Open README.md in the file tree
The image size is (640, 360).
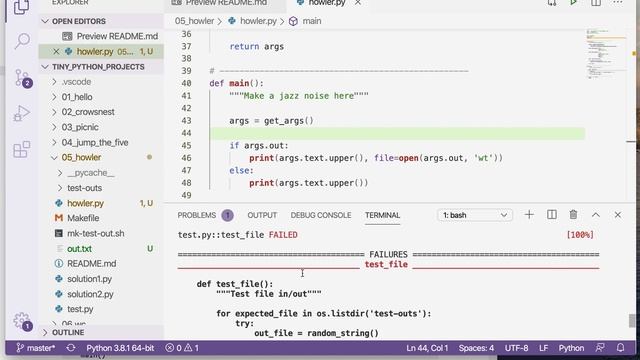pyautogui.click(x=91, y=264)
